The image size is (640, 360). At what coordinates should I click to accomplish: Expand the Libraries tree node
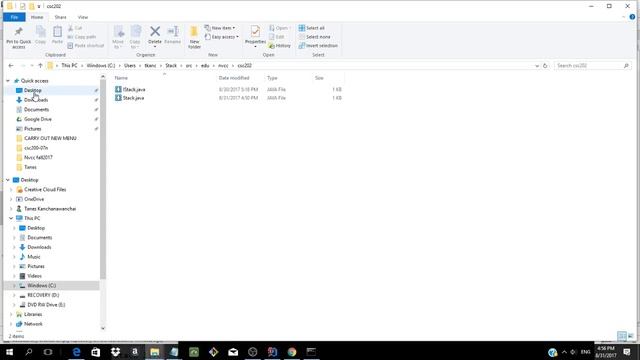point(11,314)
